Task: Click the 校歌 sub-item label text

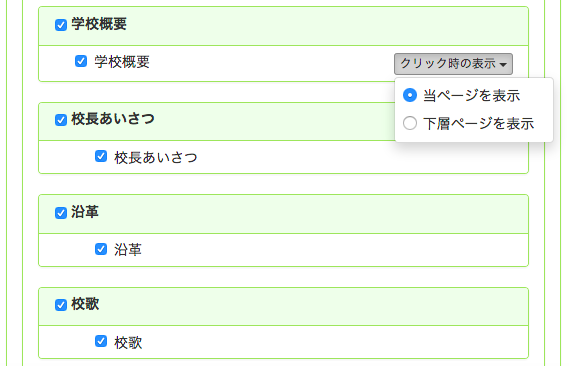Action: point(128,342)
